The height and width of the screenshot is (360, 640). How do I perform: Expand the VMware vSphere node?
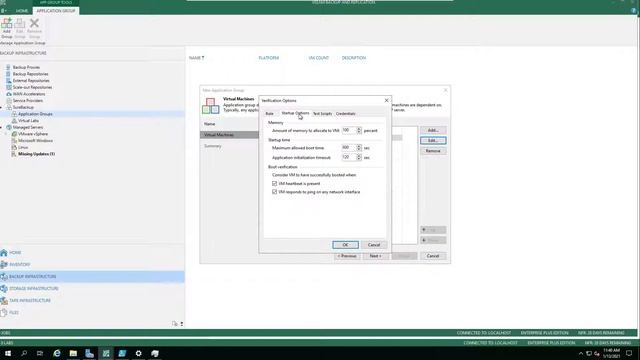(7, 134)
